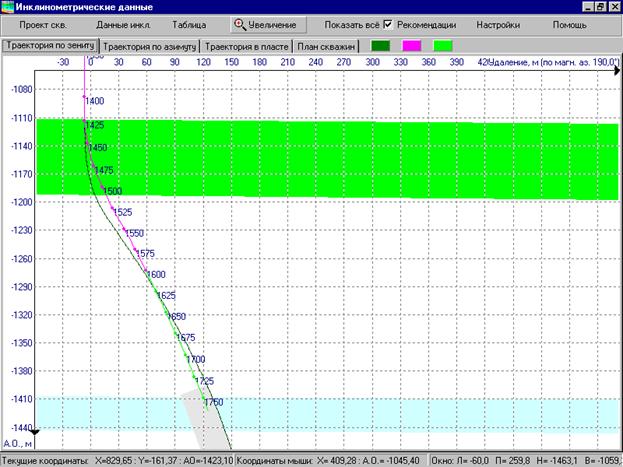The height and width of the screenshot is (467, 623).
Task: Open the Данные инкл. menu
Action: pyautogui.click(x=124, y=25)
